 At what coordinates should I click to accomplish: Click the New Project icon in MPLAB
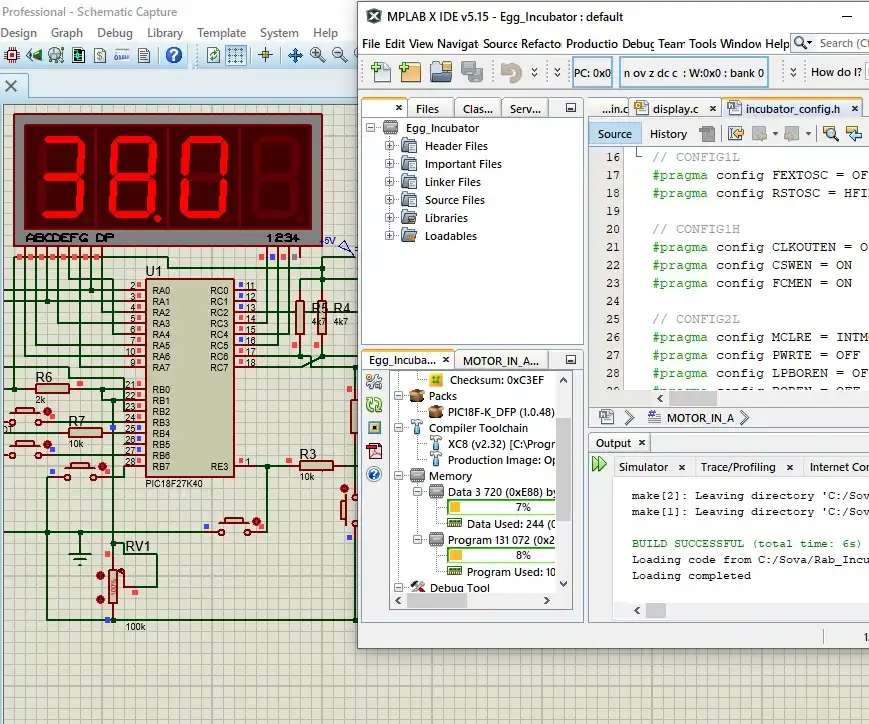click(409, 72)
